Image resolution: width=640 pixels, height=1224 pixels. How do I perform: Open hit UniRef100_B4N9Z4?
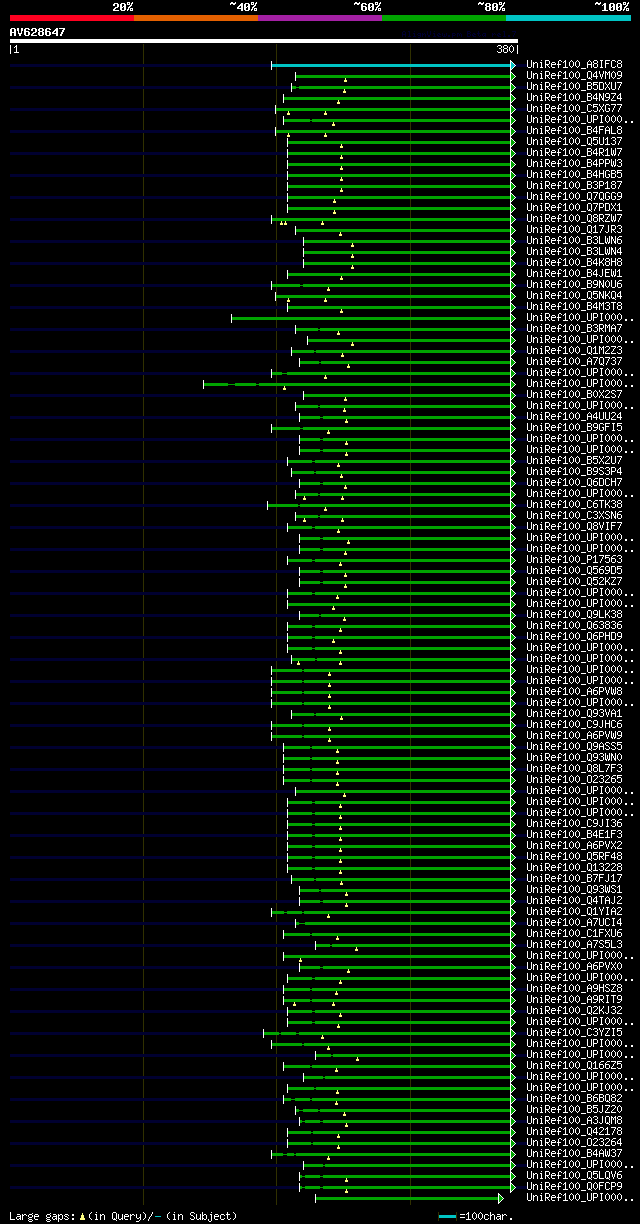click(x=574, y=98)
